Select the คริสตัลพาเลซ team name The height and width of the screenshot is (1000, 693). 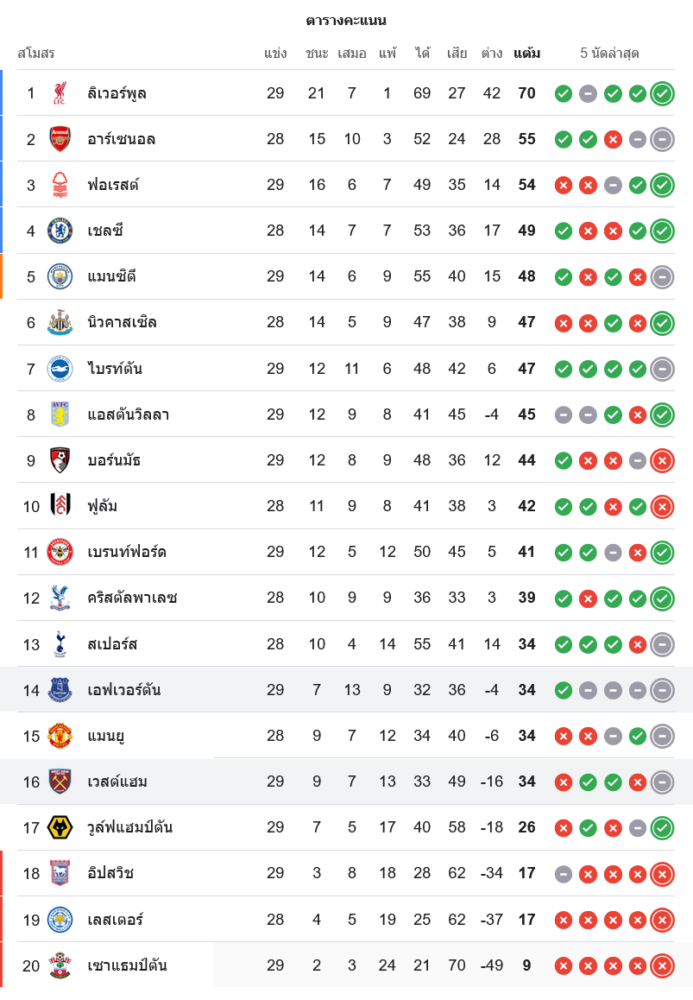coord(132,598)
